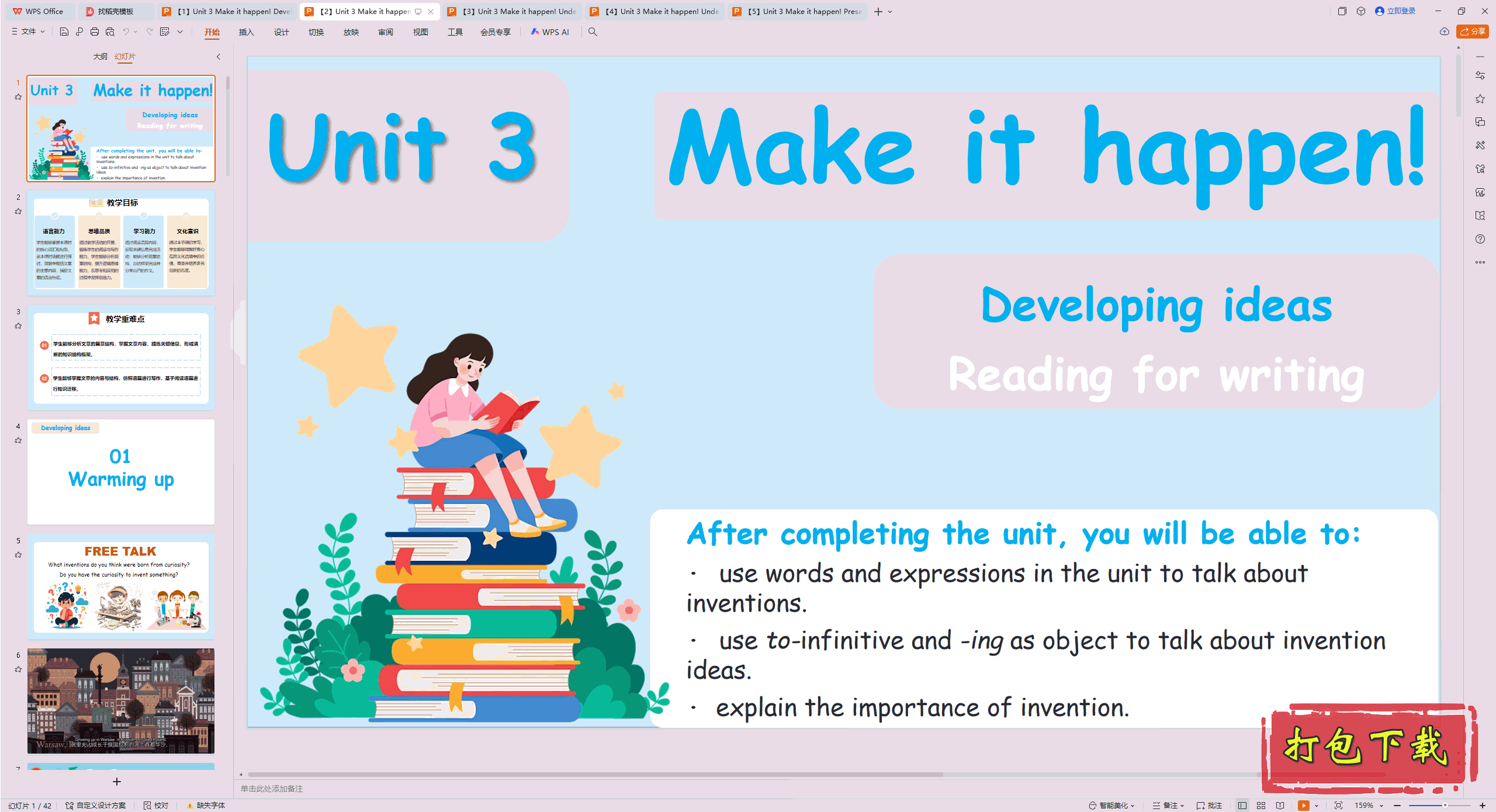Open the 视图 ribbon tab

[421, 32]
